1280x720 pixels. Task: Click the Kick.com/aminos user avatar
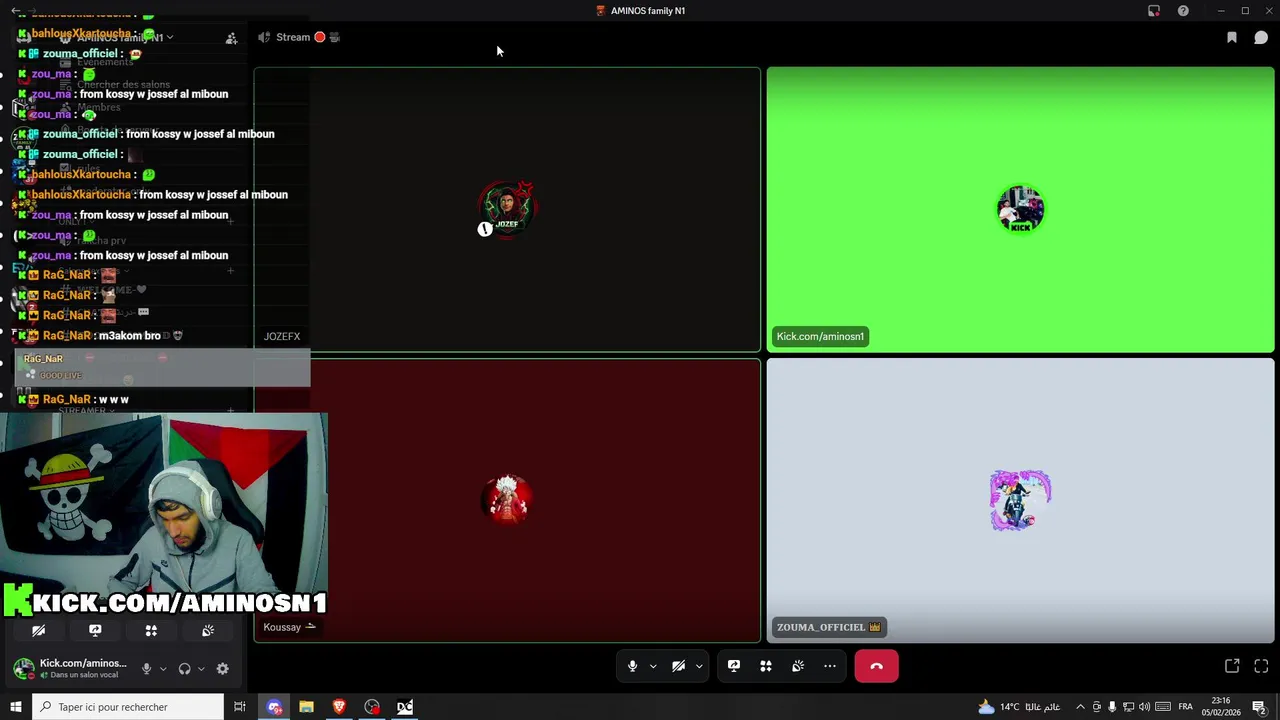pyautogui.click(x=23, y=668)
